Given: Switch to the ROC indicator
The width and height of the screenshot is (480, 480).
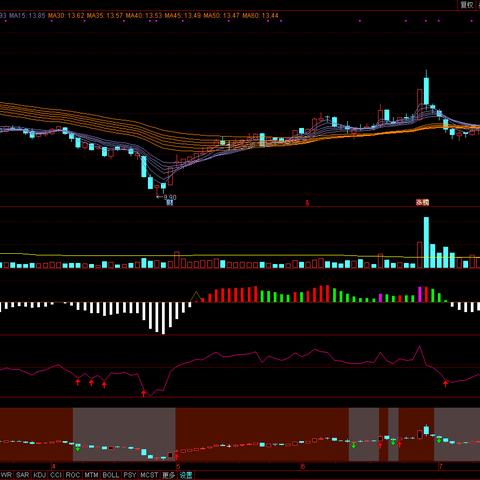Looking at the screenshot, I should pos(73,475).
